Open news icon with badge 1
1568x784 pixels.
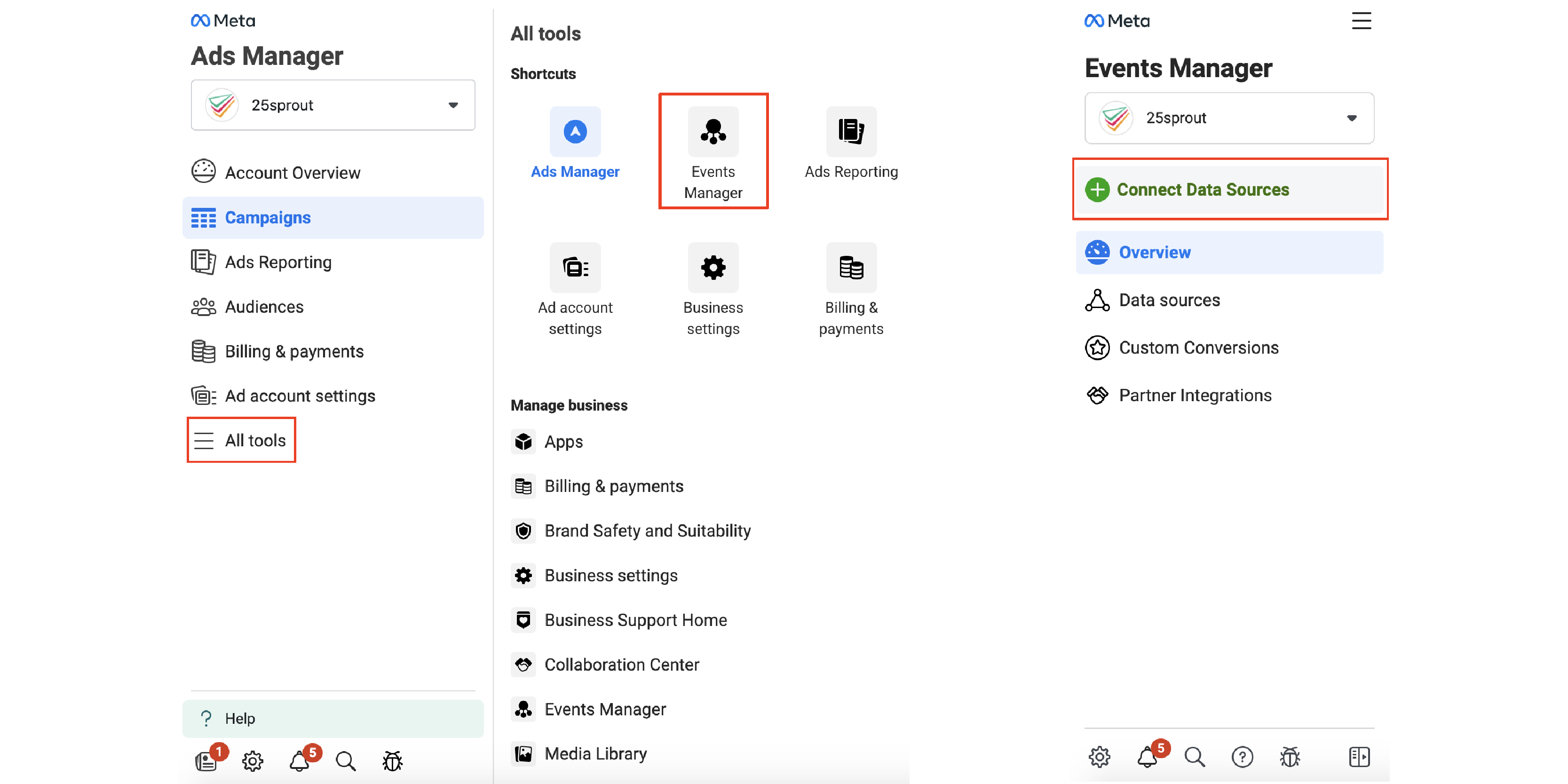pyautogui.click(x=206, y=761)
